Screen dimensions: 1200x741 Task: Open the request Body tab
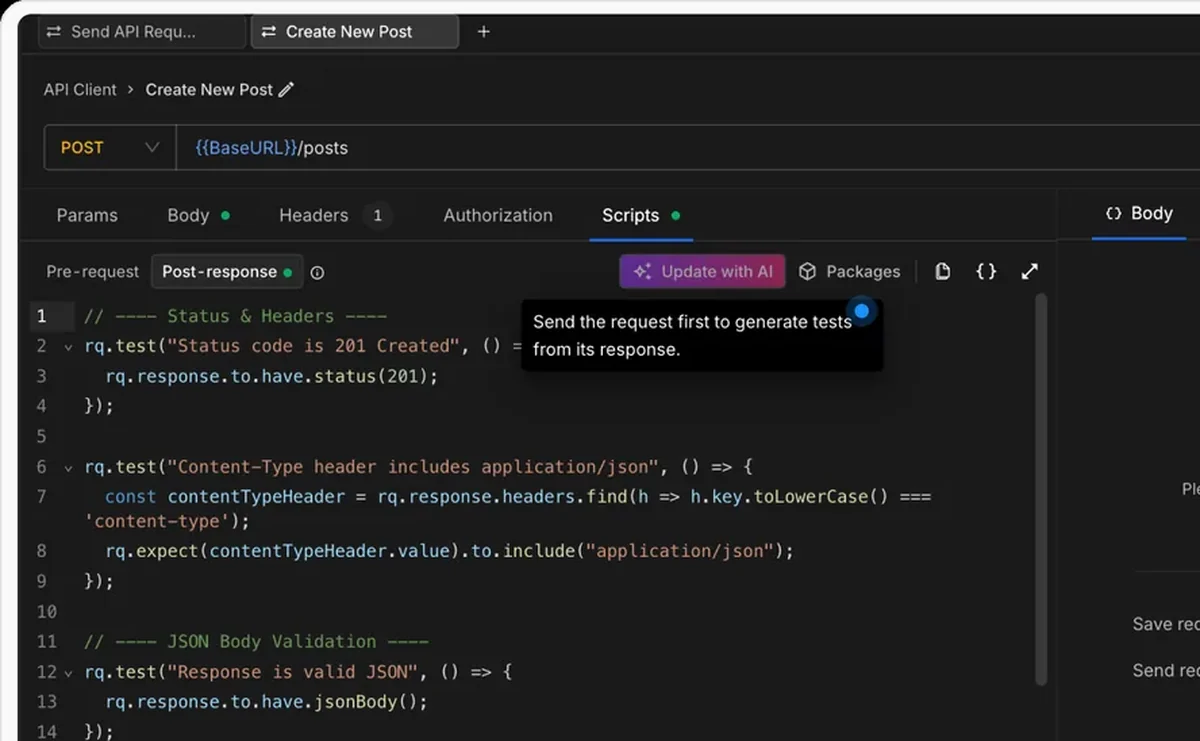click(x=198, y=215)
